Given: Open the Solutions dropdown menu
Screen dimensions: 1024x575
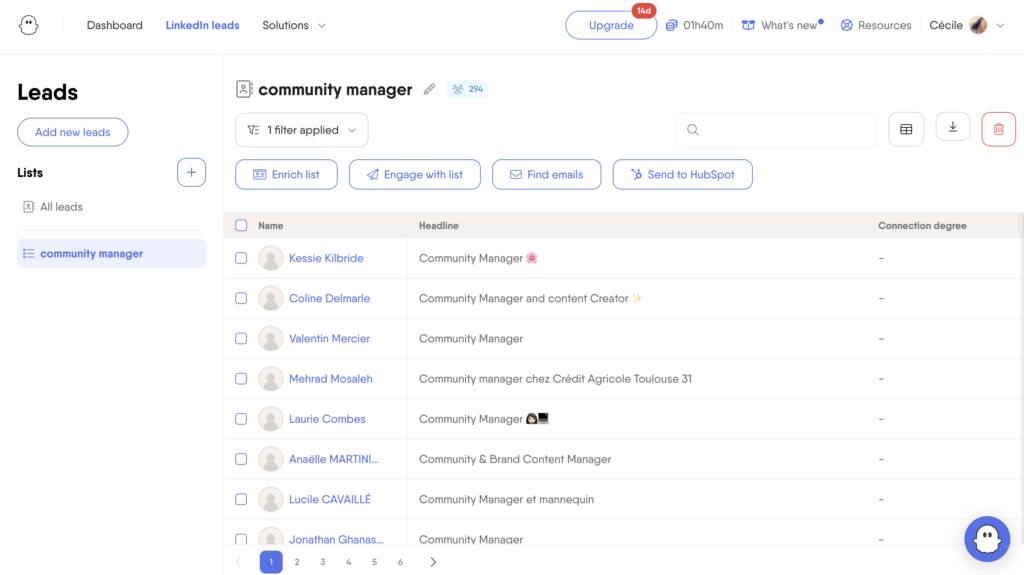Looking at the screenshot, I should pyautogui.click(x=294, y=25).
